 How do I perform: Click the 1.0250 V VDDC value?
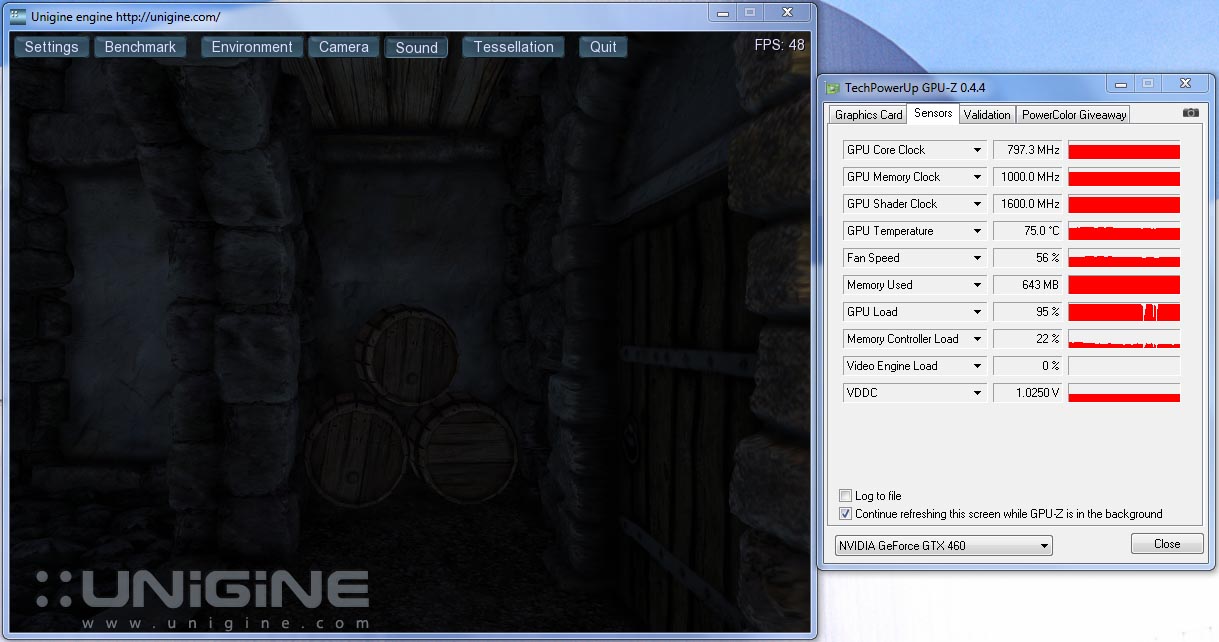1027,393
